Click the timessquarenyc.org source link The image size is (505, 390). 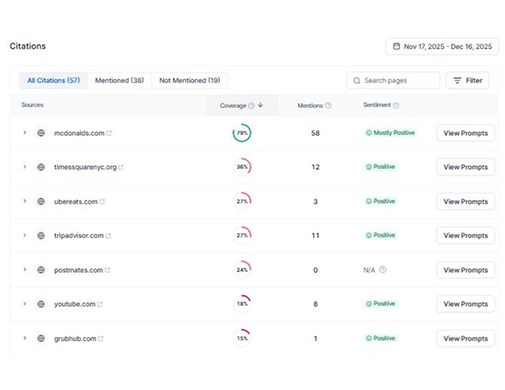click(x=85, y=167)
